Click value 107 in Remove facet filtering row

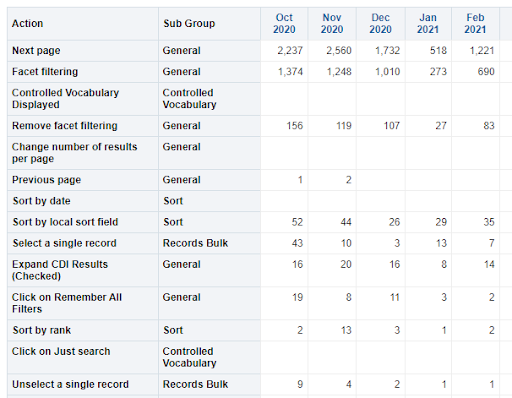pyautogui.click(x=391, y=126)
